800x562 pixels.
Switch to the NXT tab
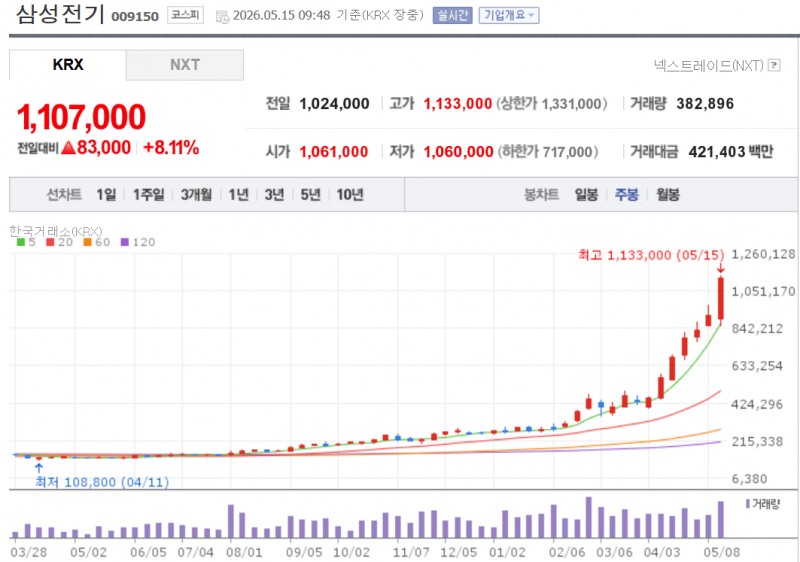click(185, 65)
